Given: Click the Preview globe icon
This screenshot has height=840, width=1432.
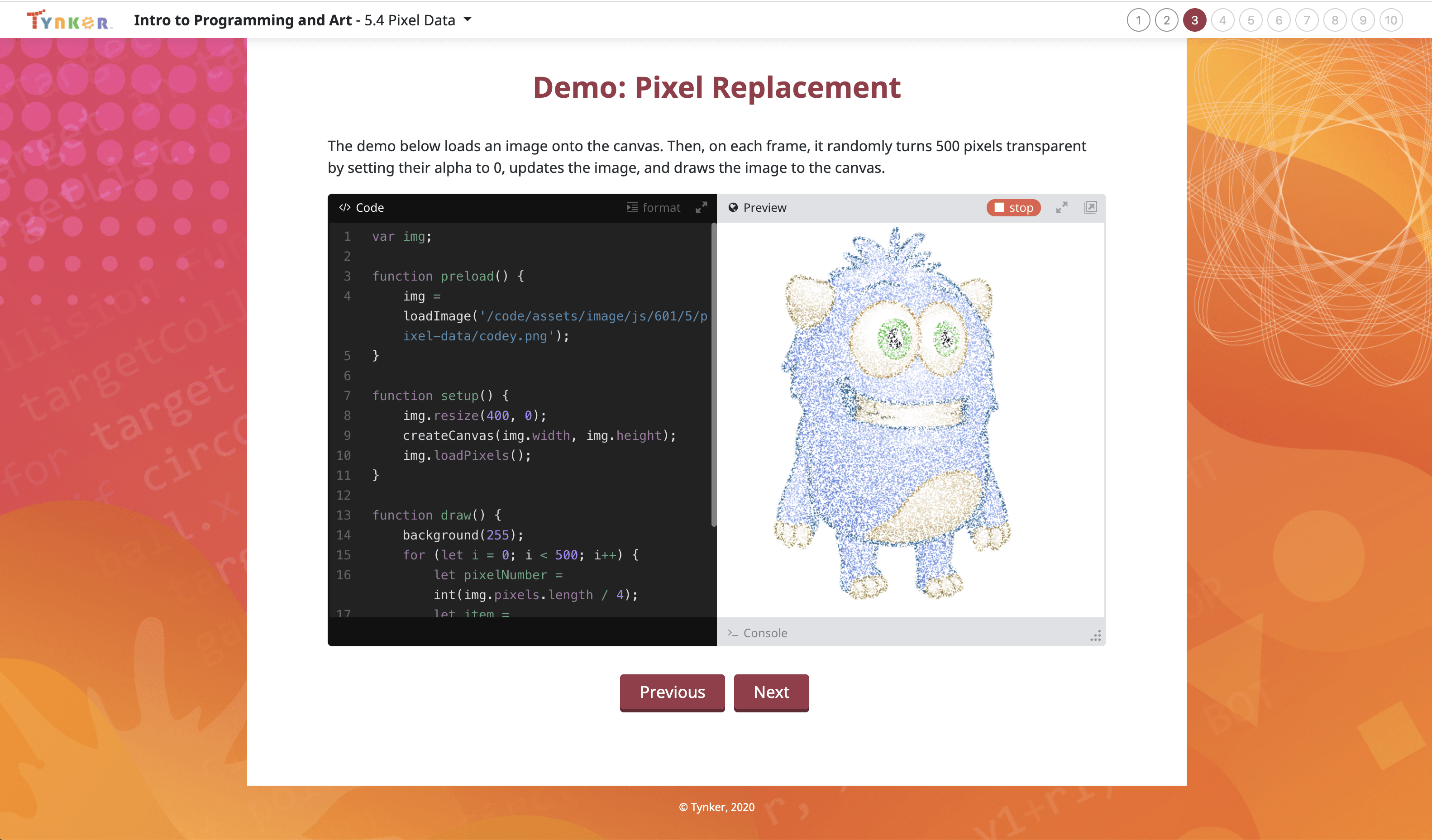Looking at the screenshot, I should 733,207.
